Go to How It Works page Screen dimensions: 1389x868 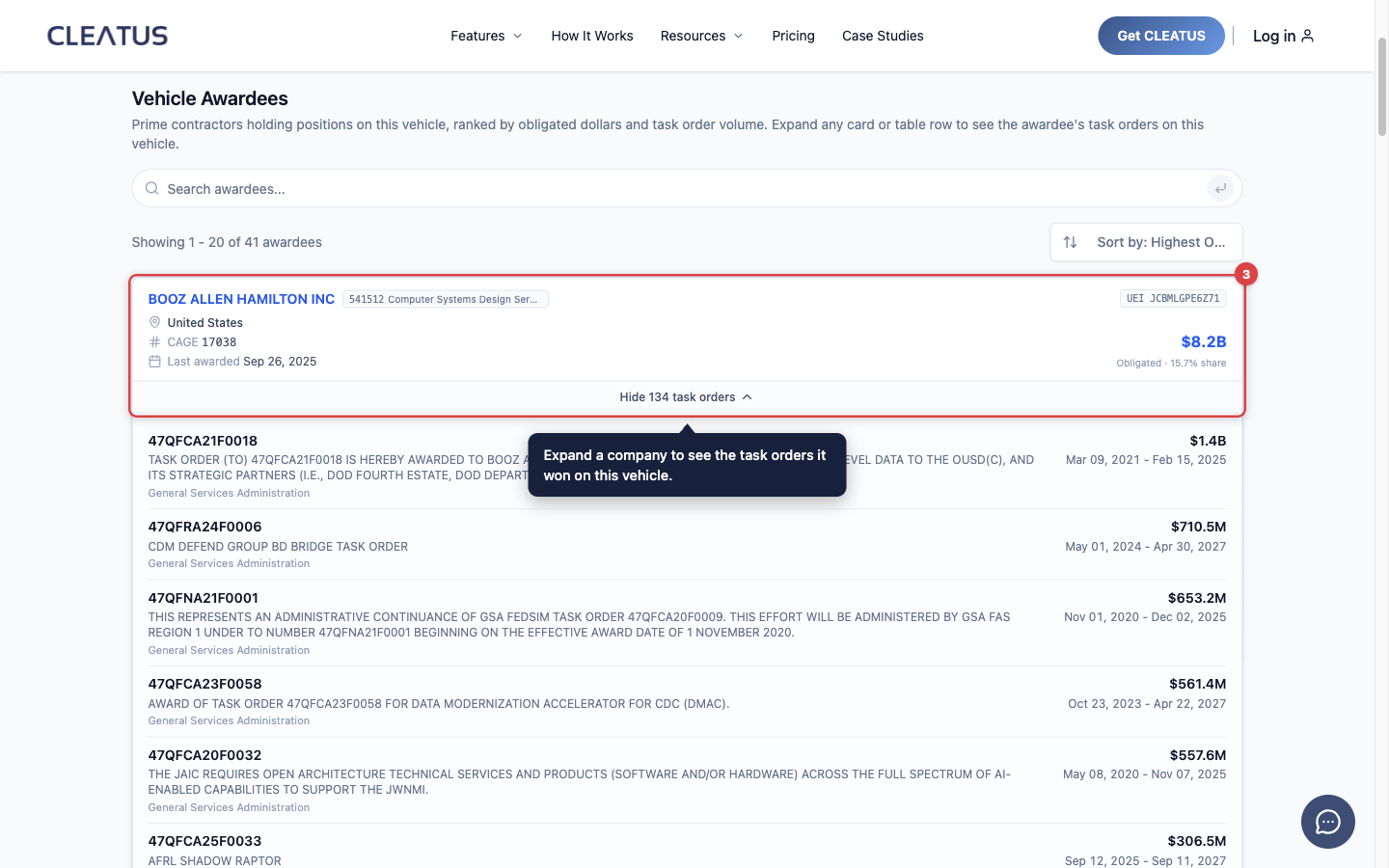click(592, 36)
